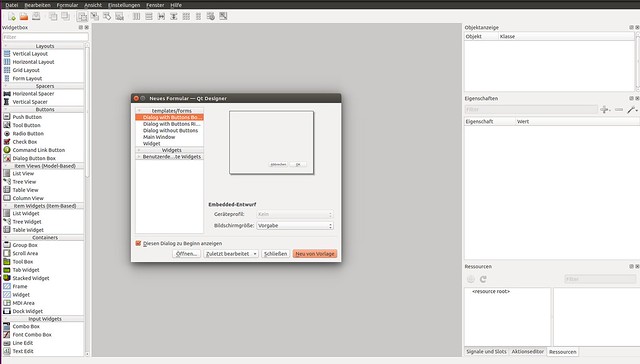This screenshot has width=640, height=364.
Task: Open the Bildschirmgröße combo box
Action: [295, 226]
